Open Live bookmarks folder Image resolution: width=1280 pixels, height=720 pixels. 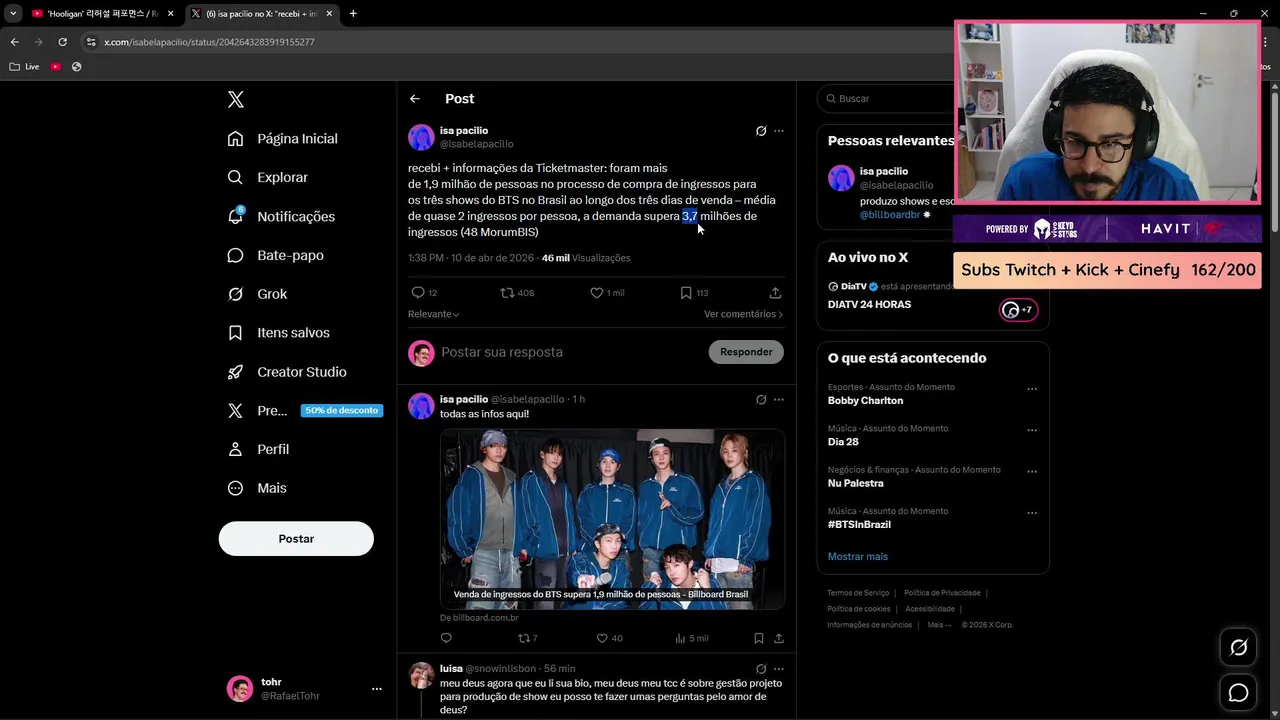coord(24,67)
